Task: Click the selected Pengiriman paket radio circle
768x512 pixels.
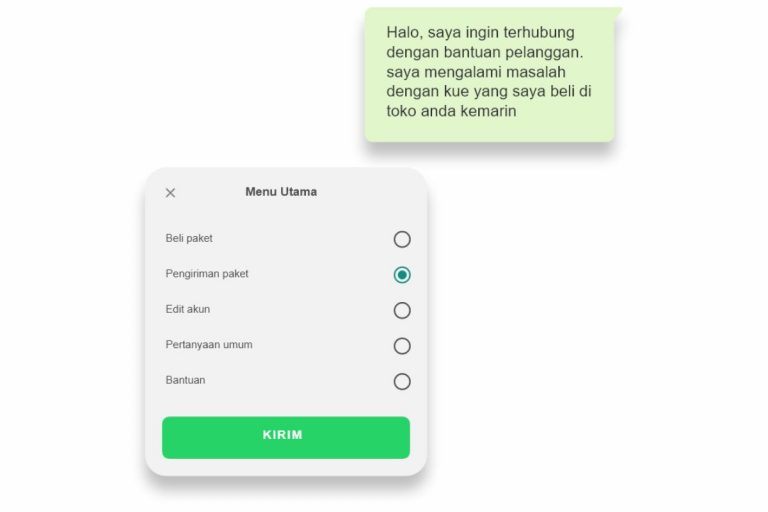Action: click(402, 275)
